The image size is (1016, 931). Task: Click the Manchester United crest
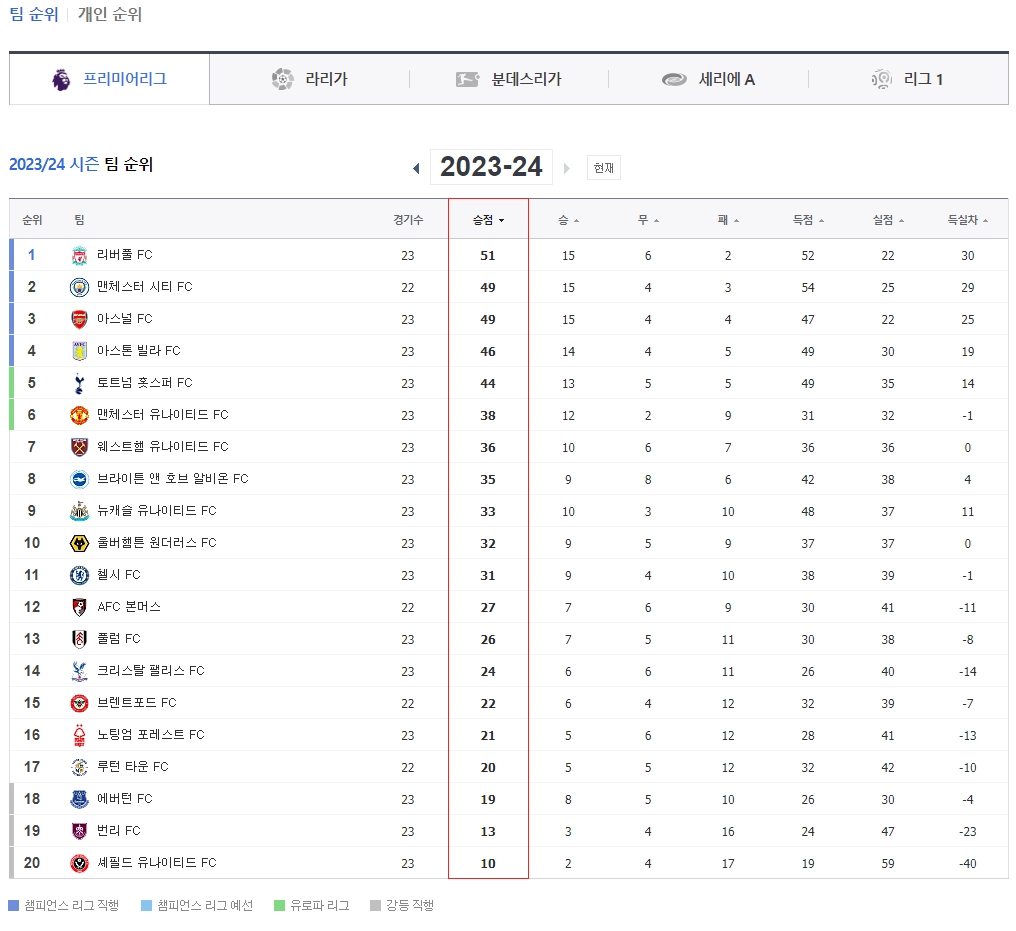pos(79,415)
